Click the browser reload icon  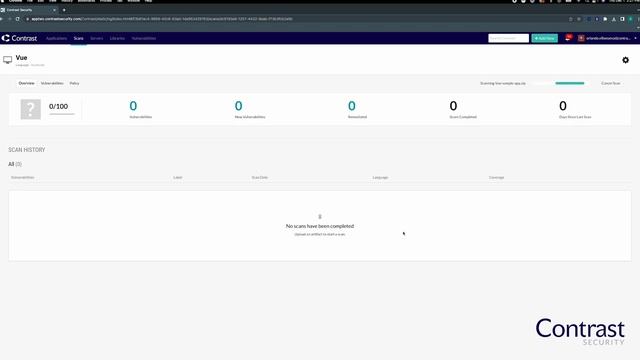(x=18, y=19)
